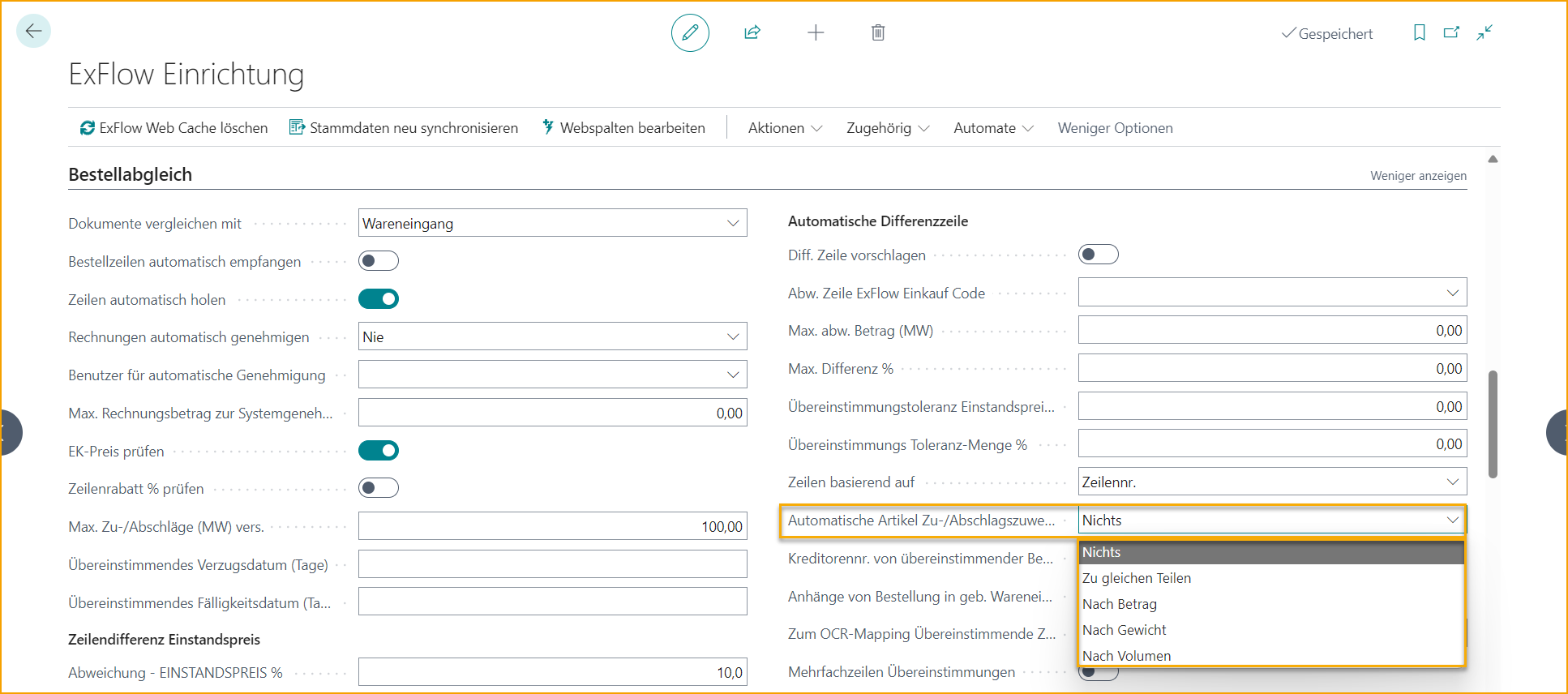Click Übereinstimmendes Fälligkeitsdatum field

coord(553,602)
